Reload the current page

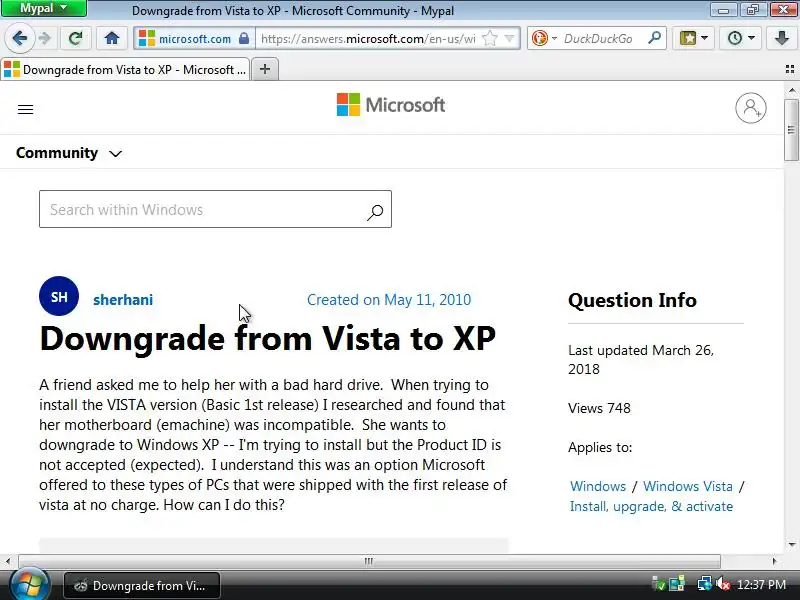(x=76, y=38)
